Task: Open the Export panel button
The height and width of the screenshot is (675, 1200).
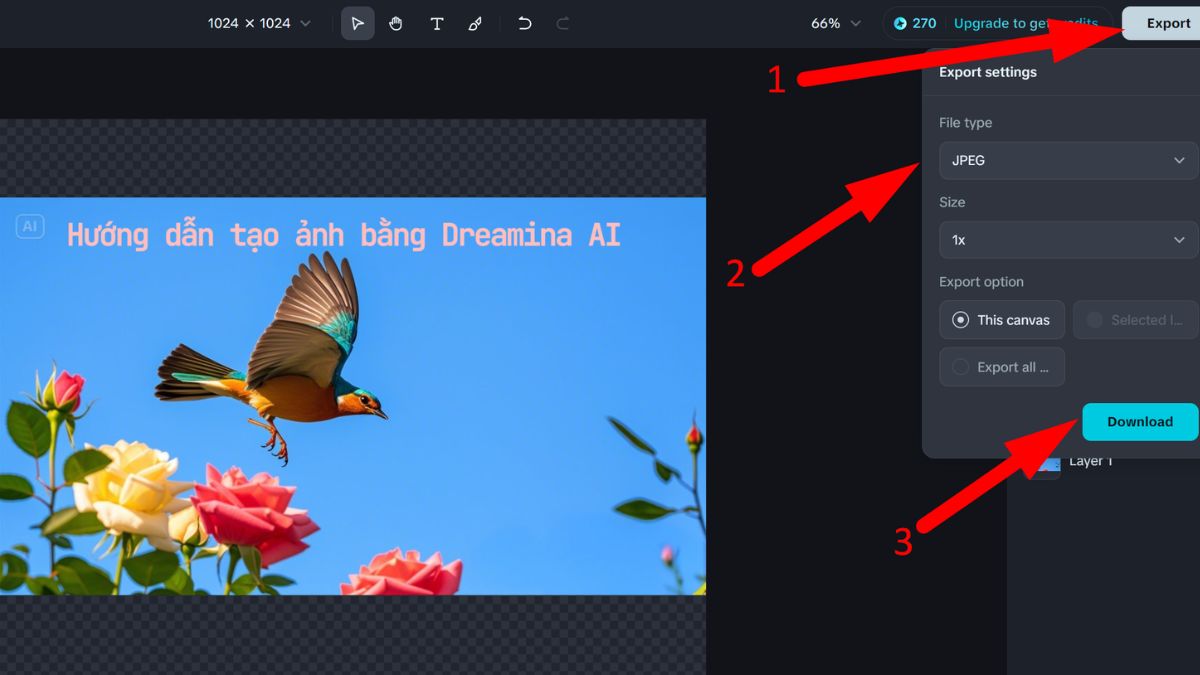Action: [1161, 23]
